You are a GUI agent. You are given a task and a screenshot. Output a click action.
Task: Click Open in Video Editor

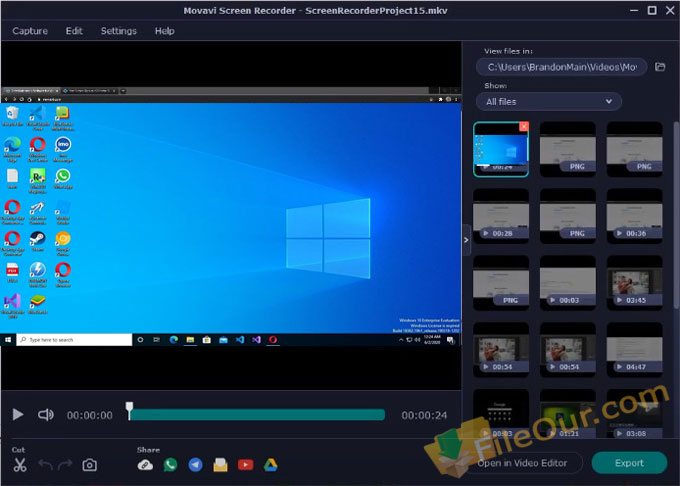tap(522, 463)
